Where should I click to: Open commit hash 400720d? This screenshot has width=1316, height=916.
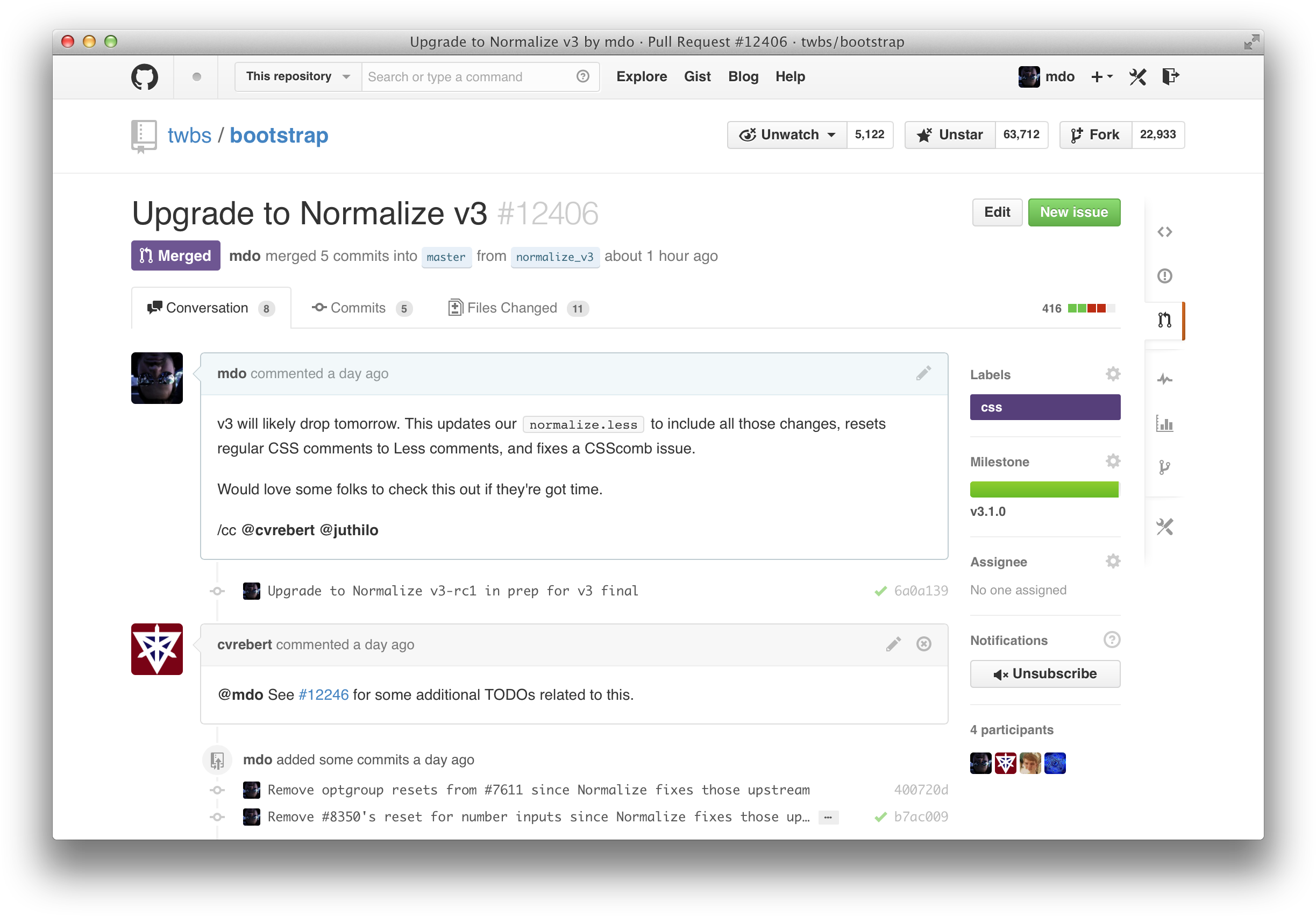click(x=921, y=790)
